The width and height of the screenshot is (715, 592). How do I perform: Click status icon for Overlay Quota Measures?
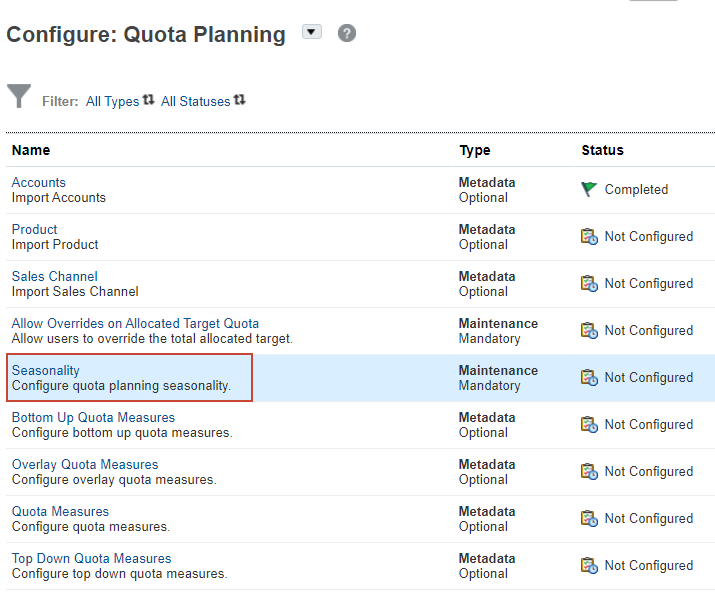590,472
